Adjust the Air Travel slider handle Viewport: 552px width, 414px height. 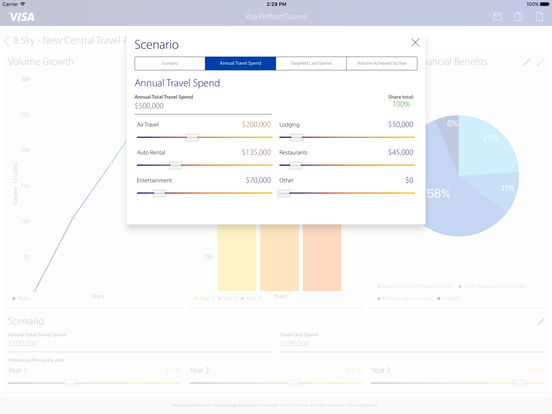tap(192, 137)
